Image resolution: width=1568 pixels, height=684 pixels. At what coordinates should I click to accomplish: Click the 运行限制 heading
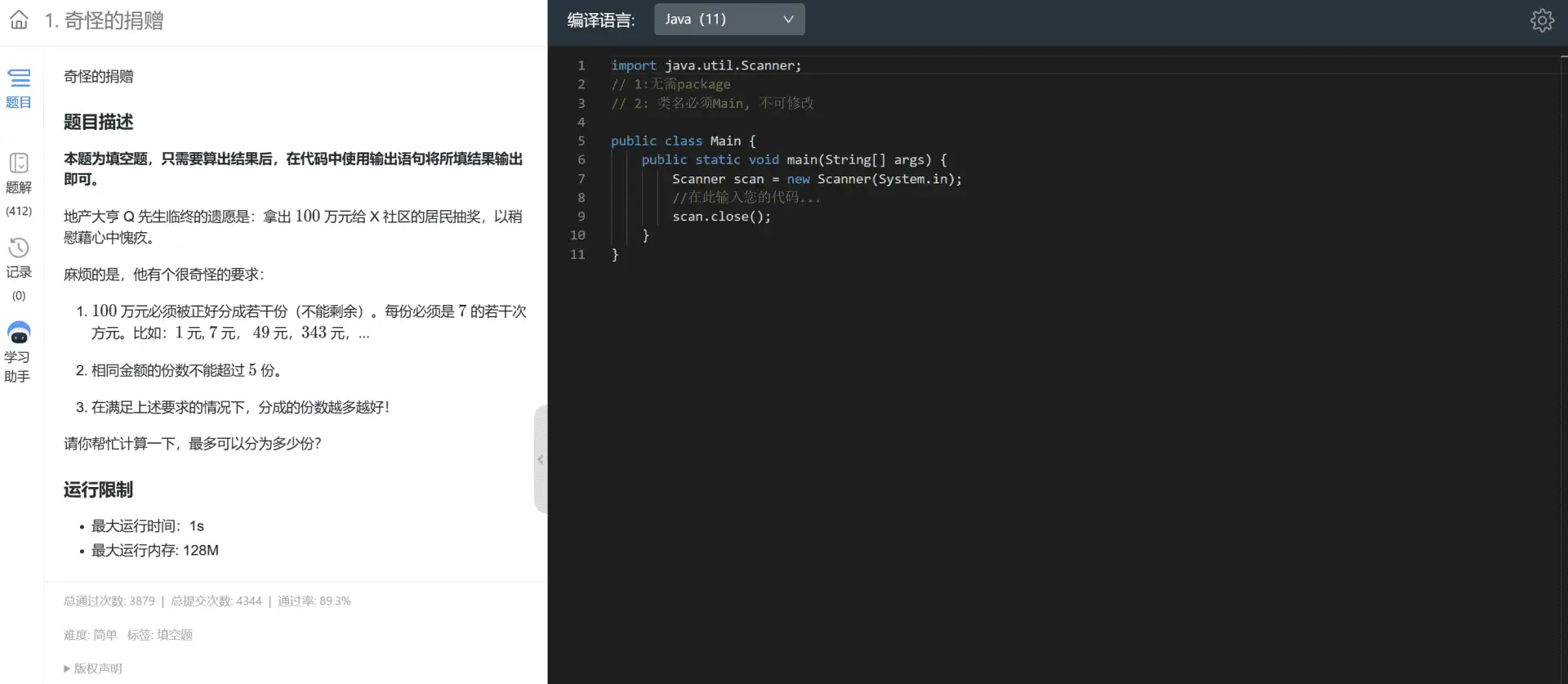click(x=98, y=490)
